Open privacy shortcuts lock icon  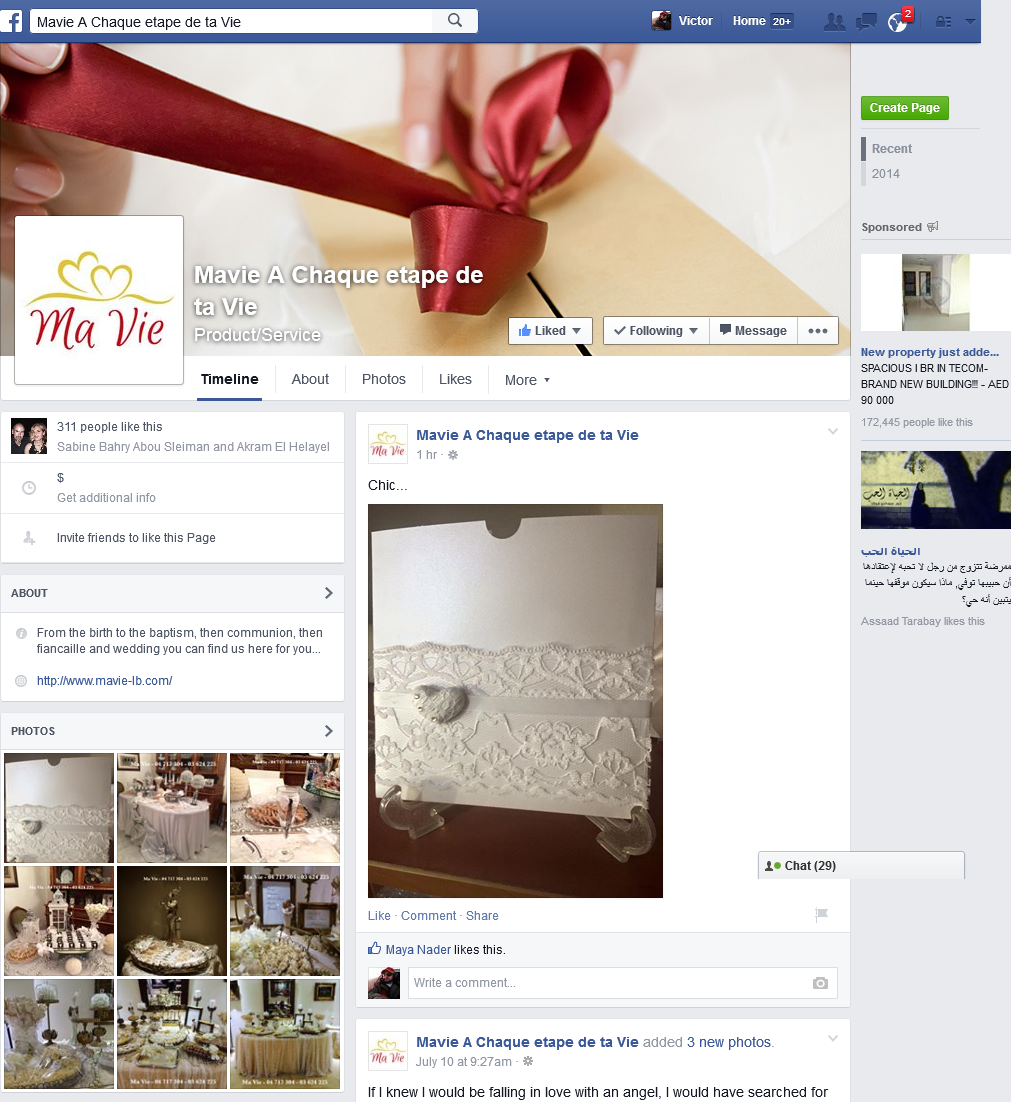pos(943,22)
